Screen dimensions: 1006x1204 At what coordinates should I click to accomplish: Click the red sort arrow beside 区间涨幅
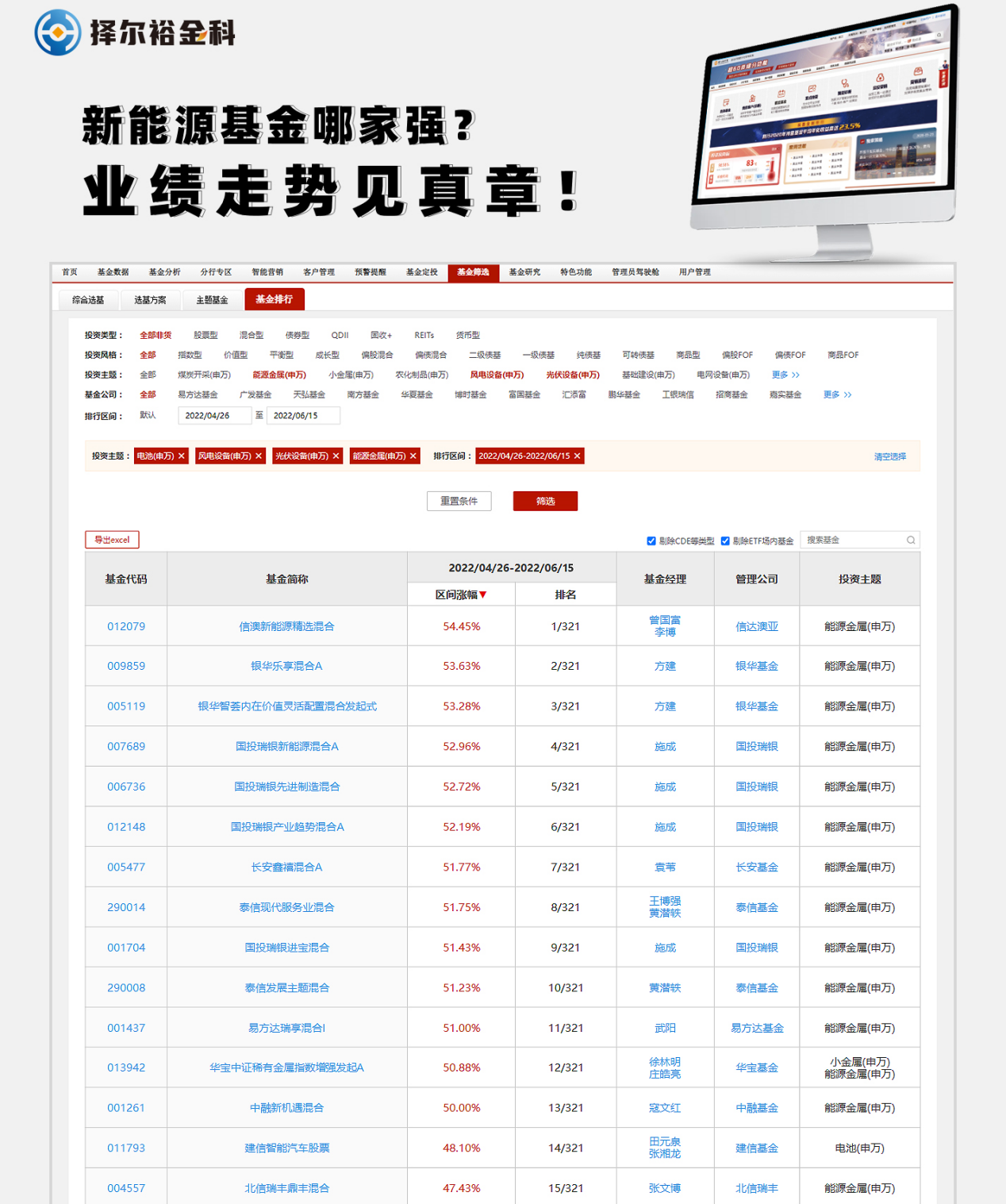click(x=482, y=595)
